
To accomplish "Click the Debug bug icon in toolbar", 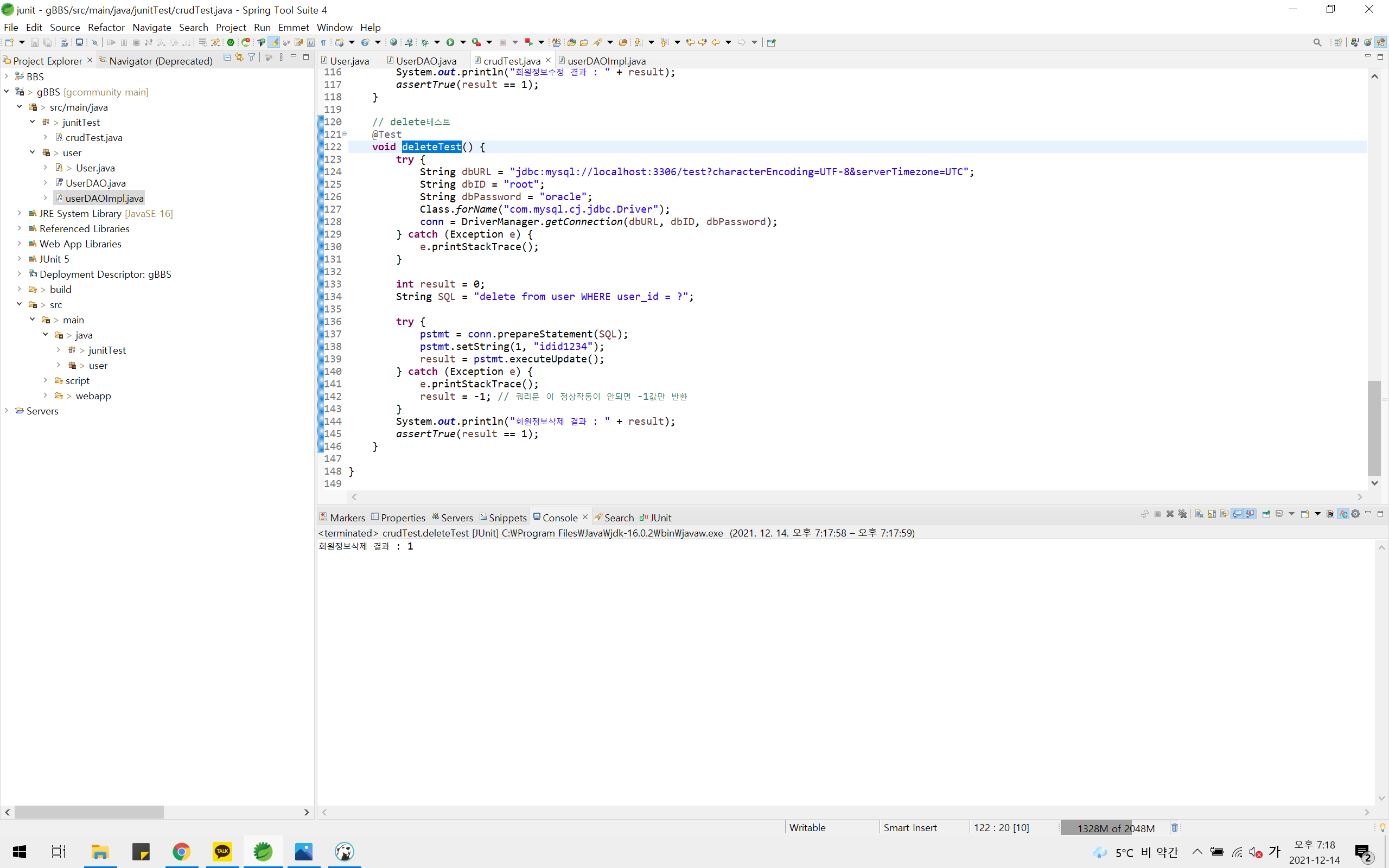I will coord(425,42).
